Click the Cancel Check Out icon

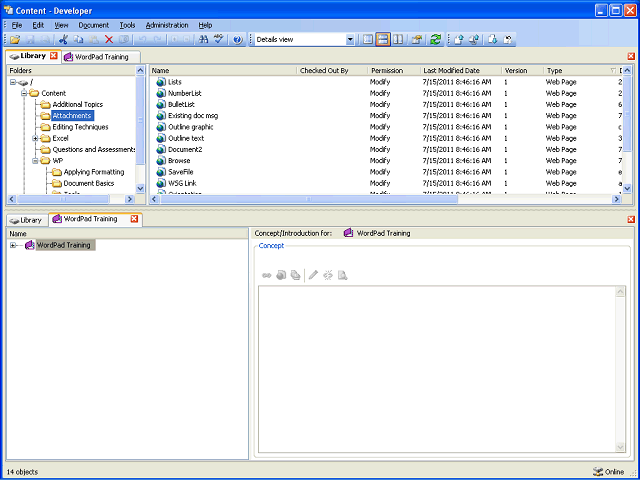click(508, 40)
